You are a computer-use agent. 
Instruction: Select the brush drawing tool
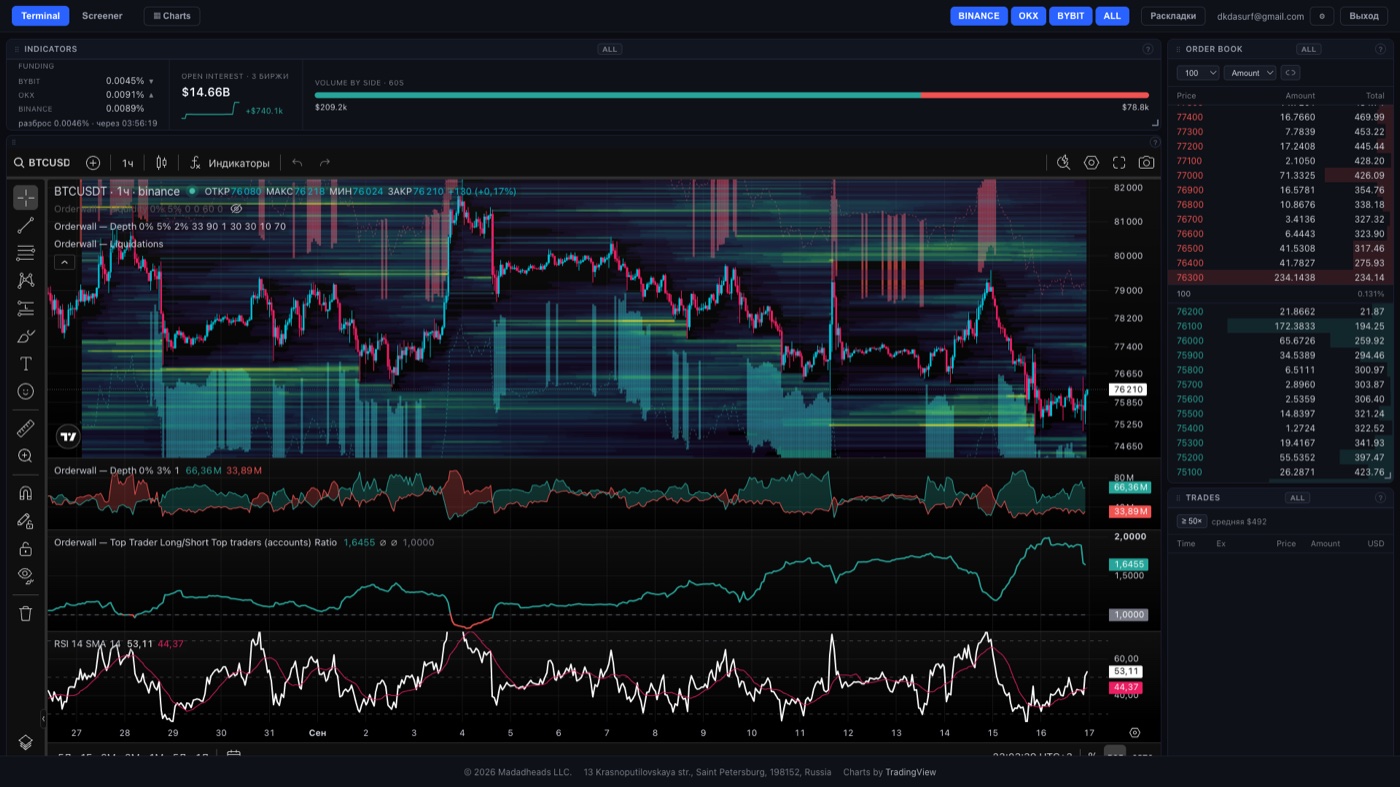coord(26,337)
